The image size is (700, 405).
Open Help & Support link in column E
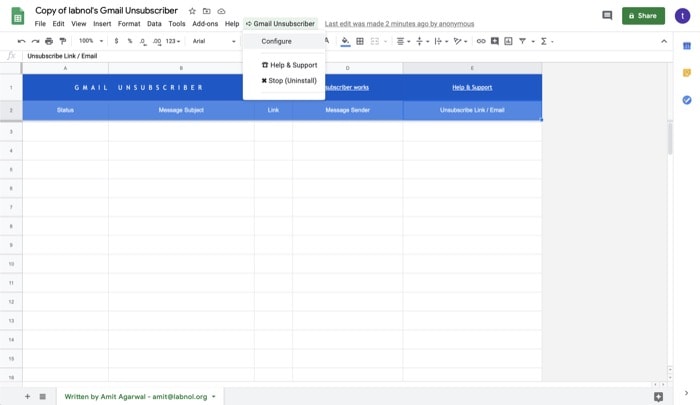(472, 88)
